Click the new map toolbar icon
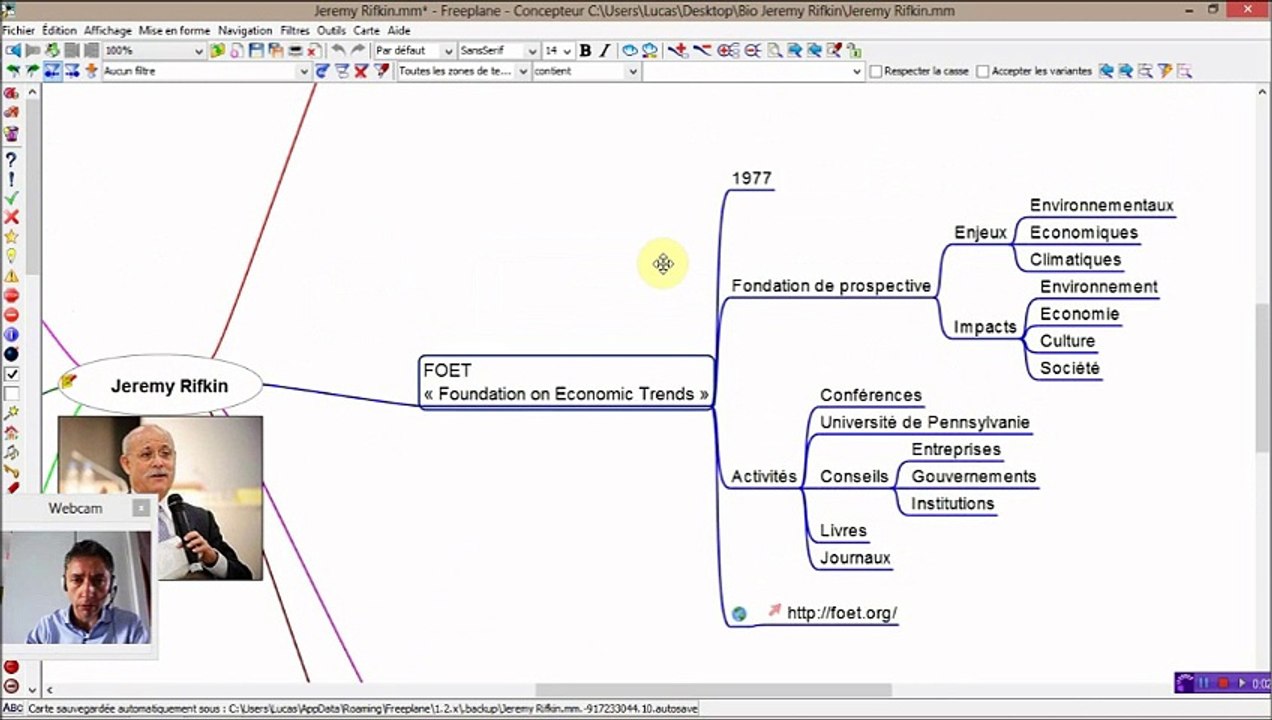The height and width of the screenshot is (720, 1272). (235, 50)
